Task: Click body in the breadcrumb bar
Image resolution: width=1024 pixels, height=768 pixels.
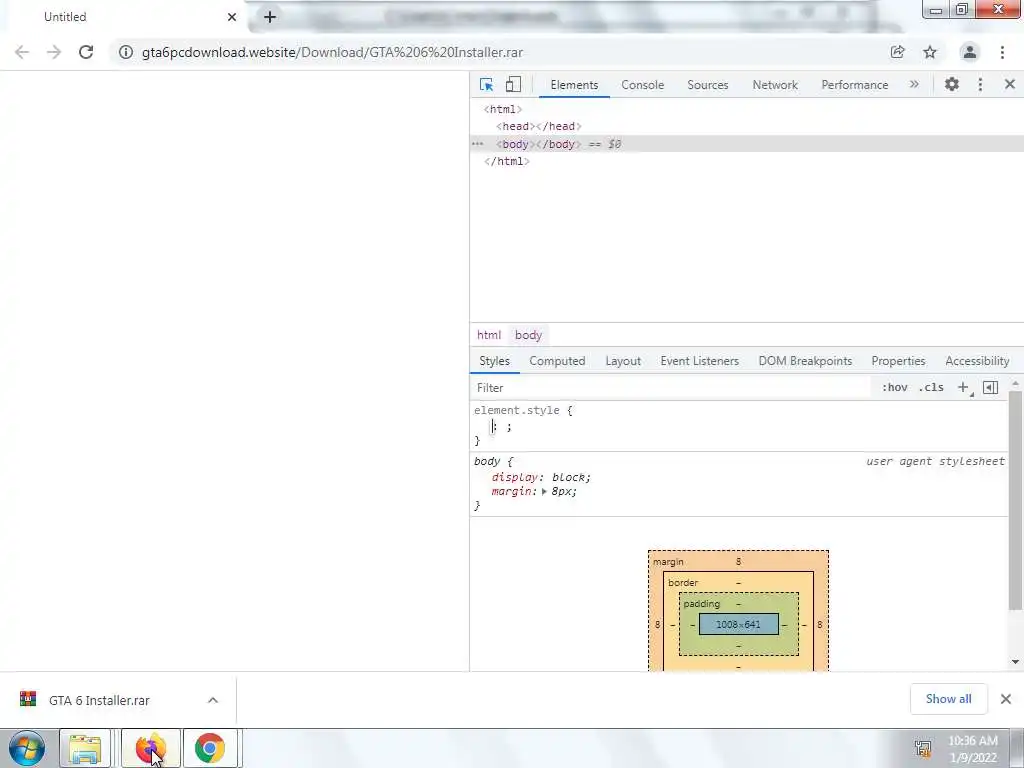Action: (528, 335)
